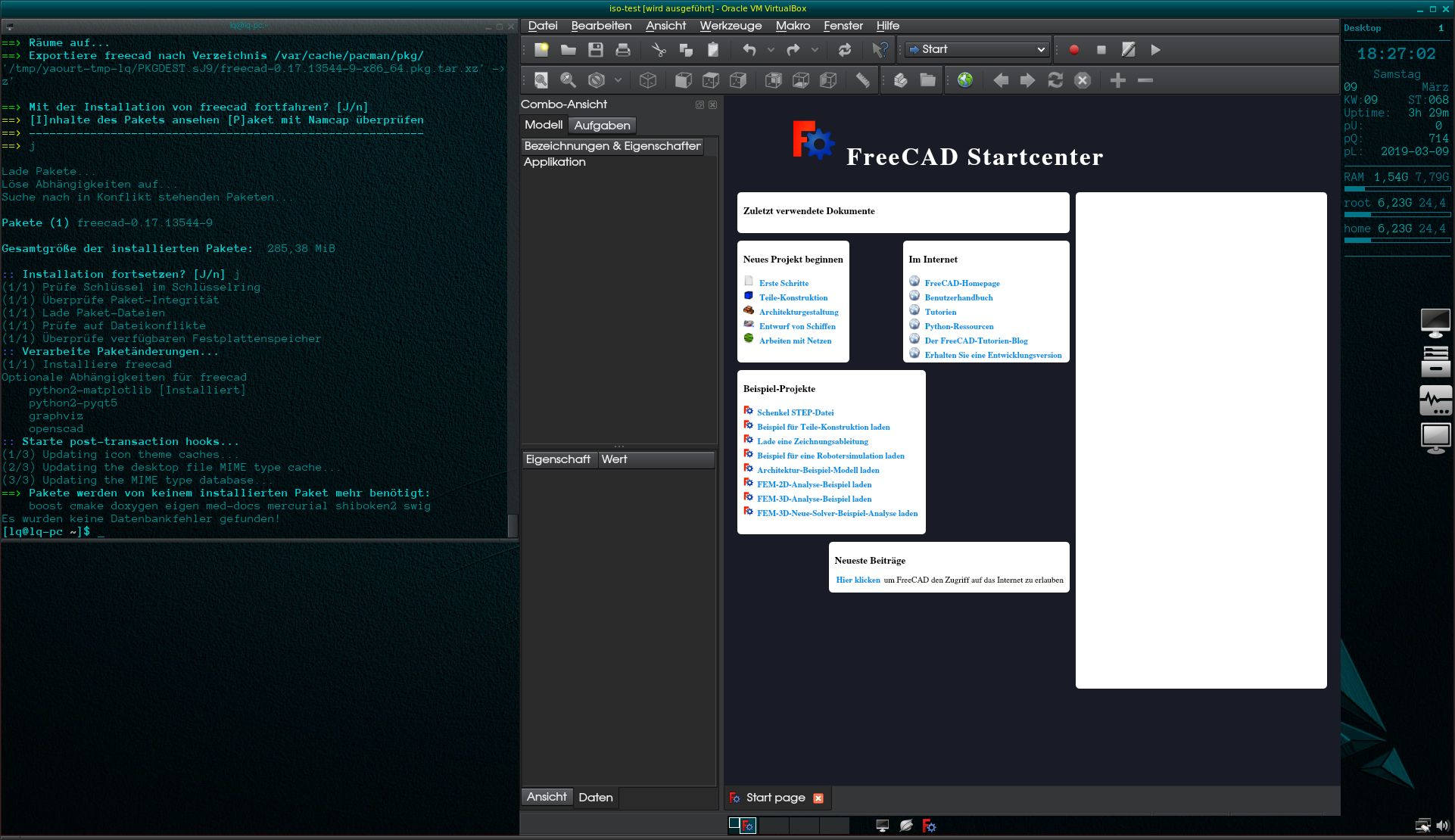
Task: Start macro recording with the red button
Action: click(1073, 50)
